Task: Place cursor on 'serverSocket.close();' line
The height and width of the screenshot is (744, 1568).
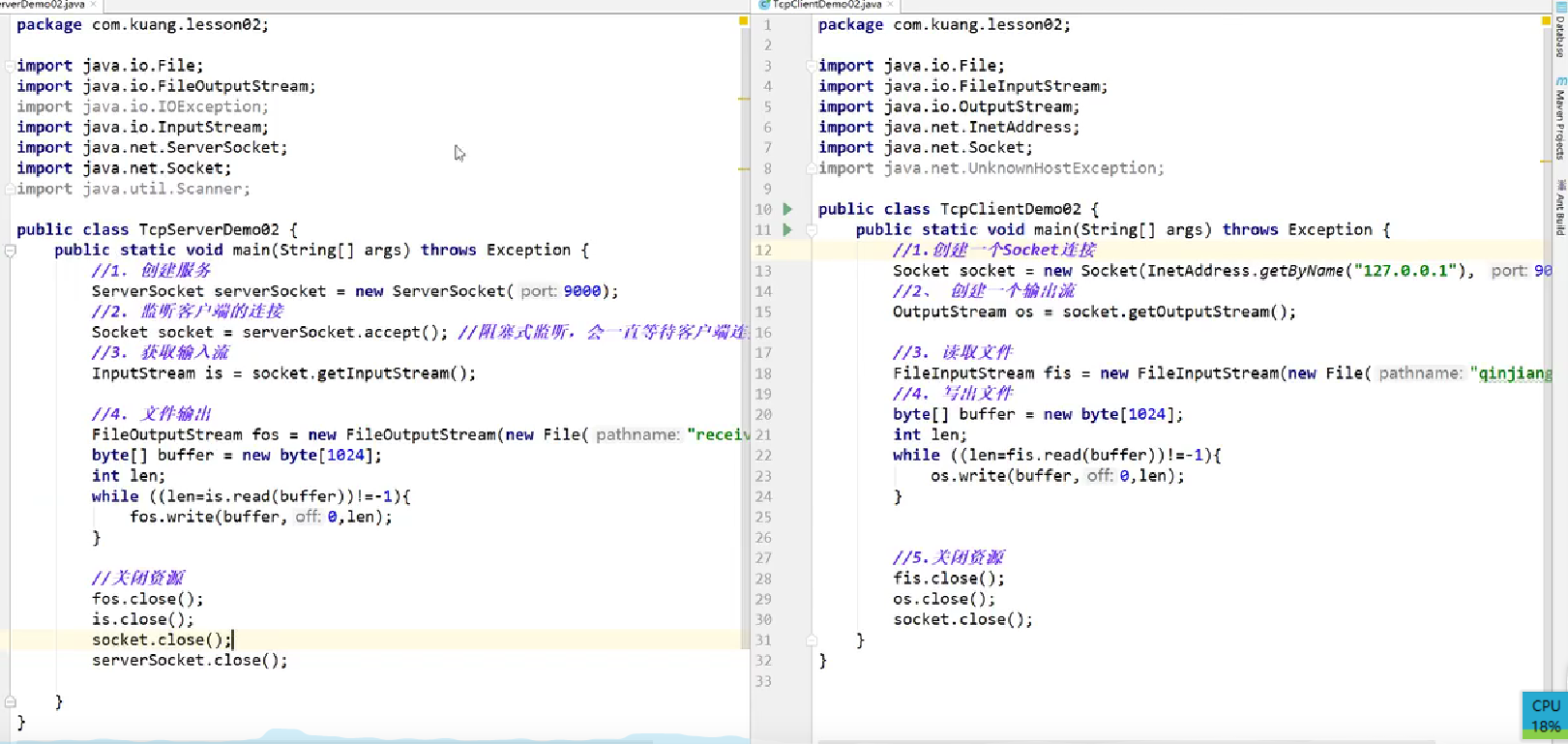Action: (190, 661)
